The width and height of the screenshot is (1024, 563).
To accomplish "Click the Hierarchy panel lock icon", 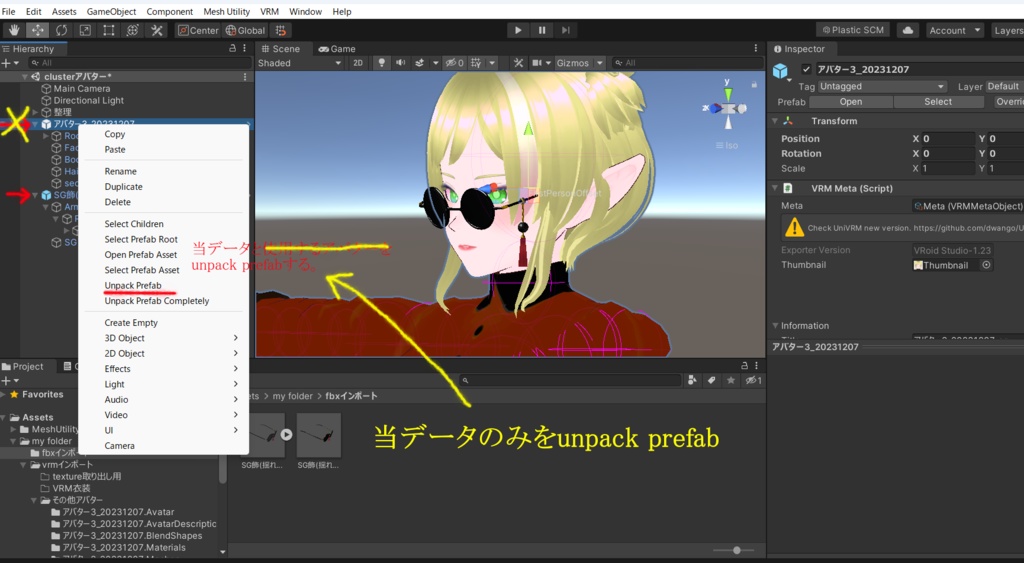I will 232,48.
